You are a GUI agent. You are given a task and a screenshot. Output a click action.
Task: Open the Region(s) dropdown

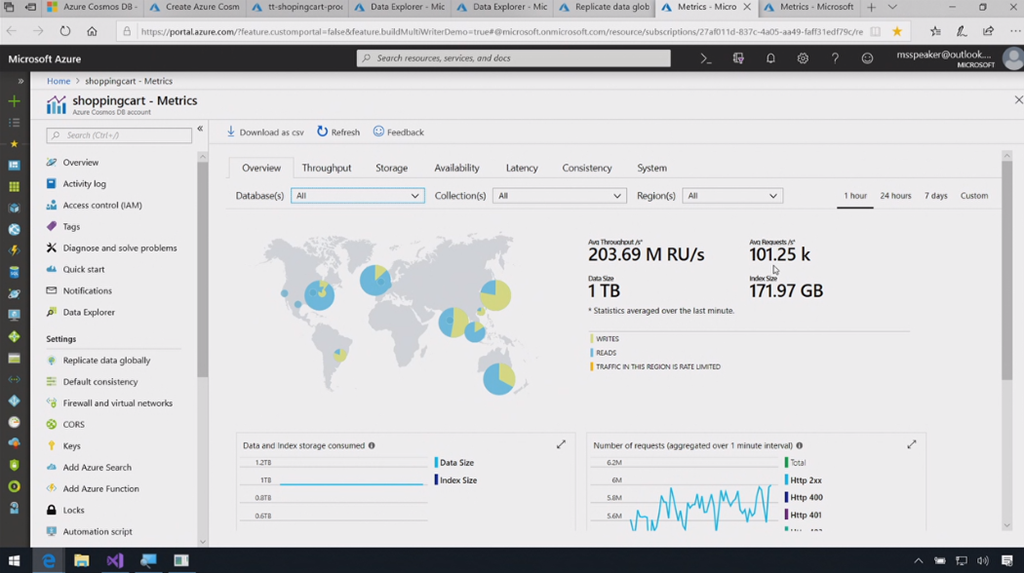732,196
